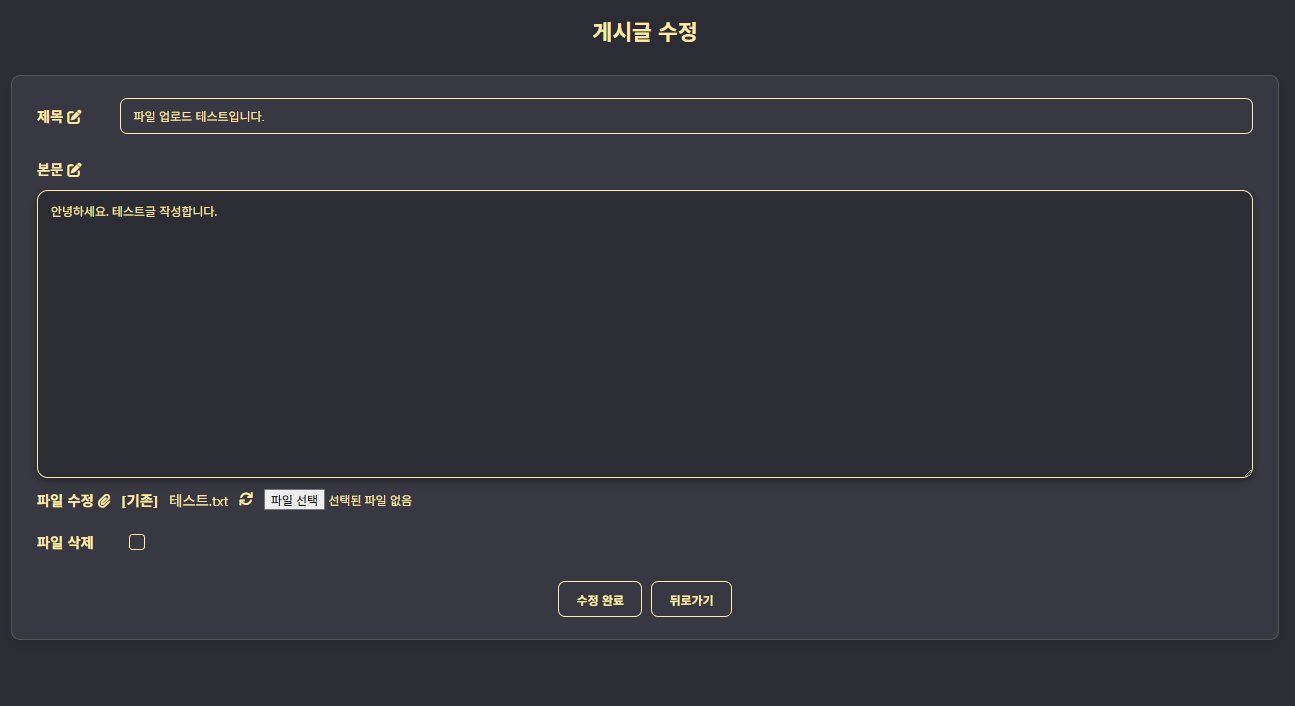1295x706 pixels.
Task: Click the [기존] existing-file tag
Action: [140, 501]
